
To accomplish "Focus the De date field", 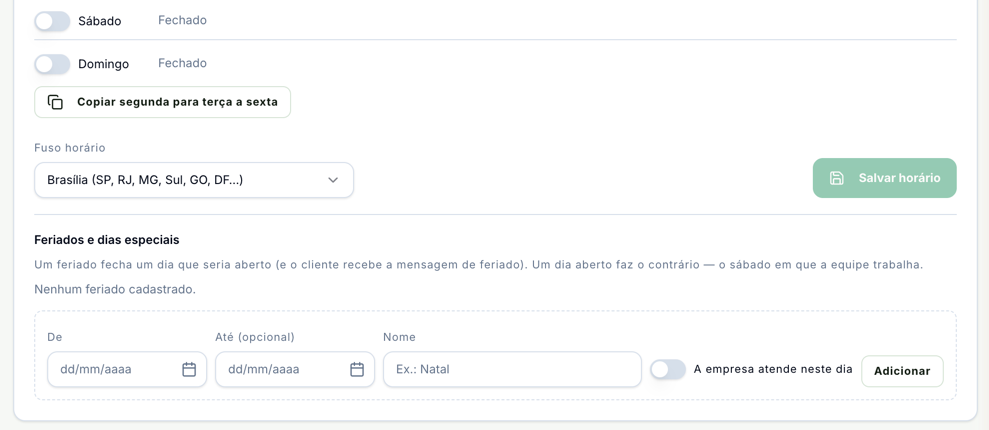I will pyautogui.click(x=127, y=369).
